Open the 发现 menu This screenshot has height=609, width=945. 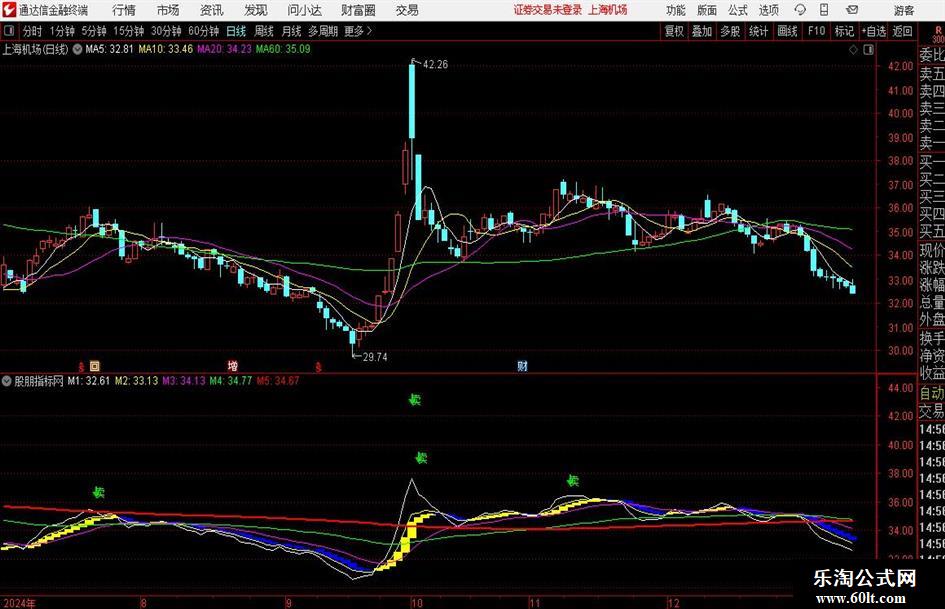coord(256,10)
